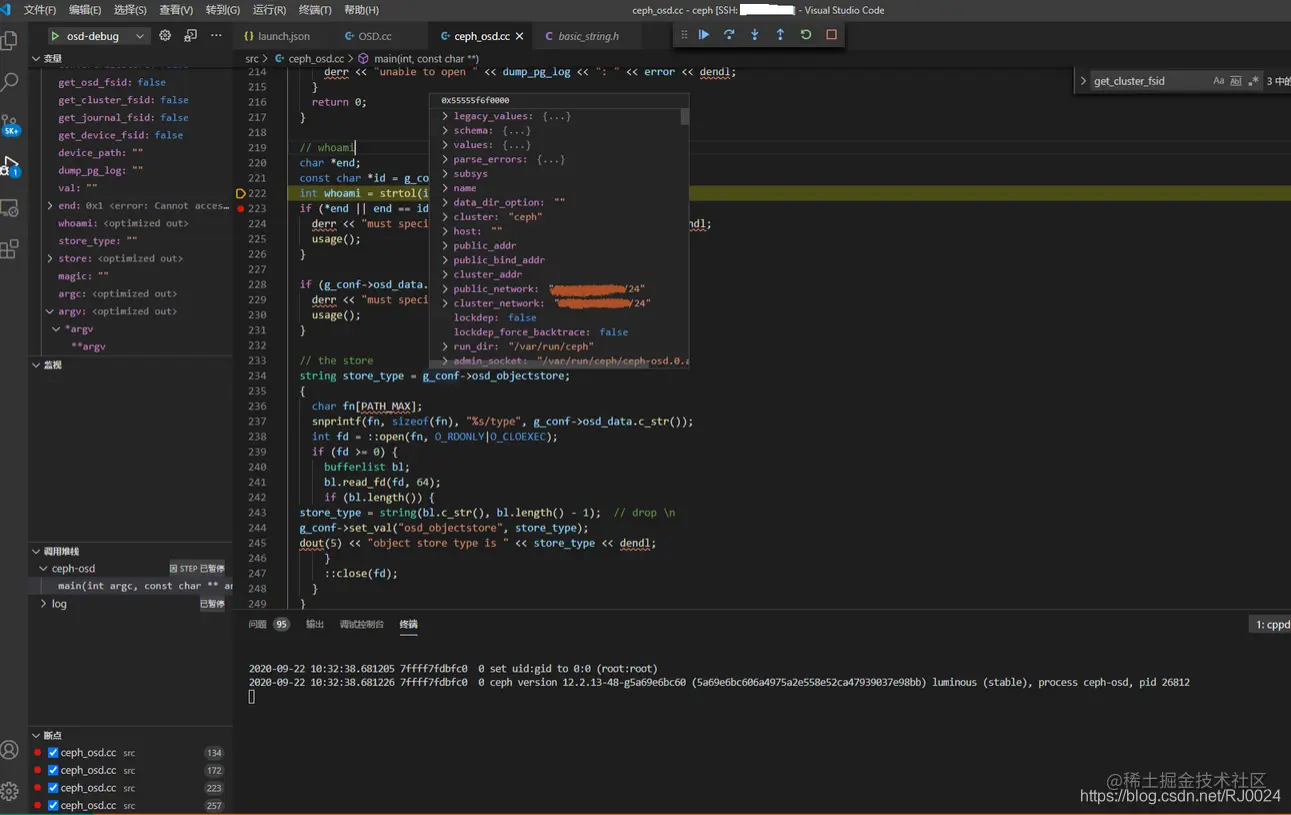
Task: Click the Continue debug button
Action: [704, 35]
